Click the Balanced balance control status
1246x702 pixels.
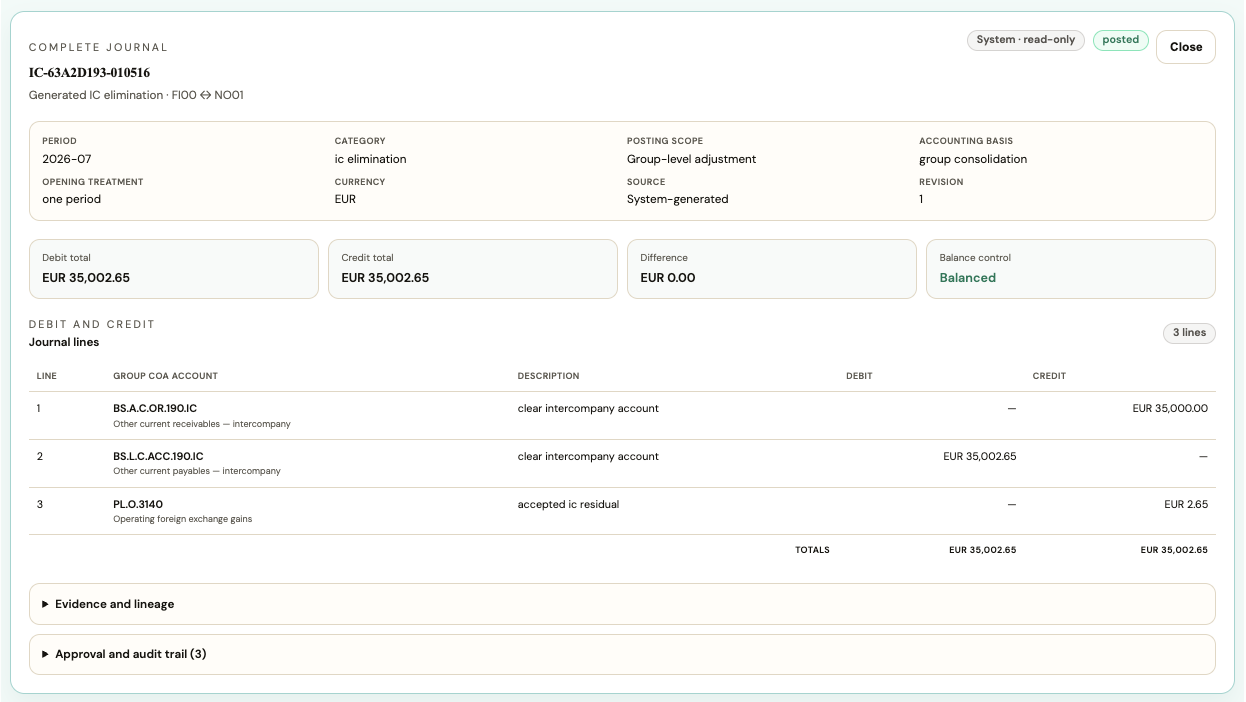tap(967, 278)
